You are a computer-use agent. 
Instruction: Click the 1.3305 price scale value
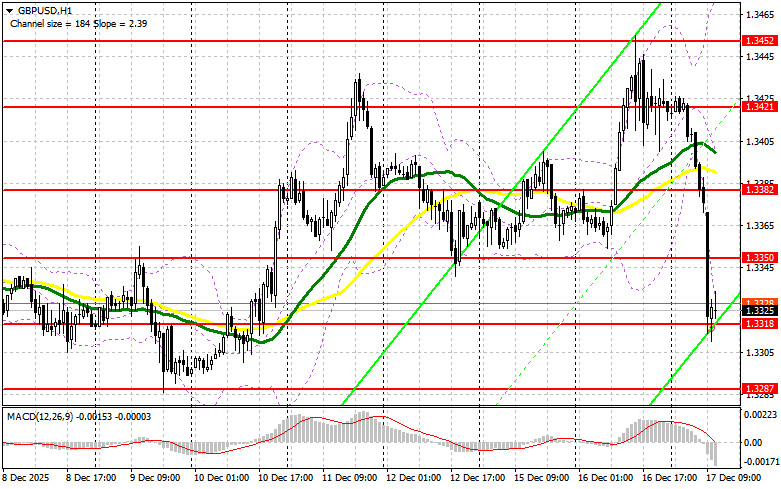pos(760,353)
